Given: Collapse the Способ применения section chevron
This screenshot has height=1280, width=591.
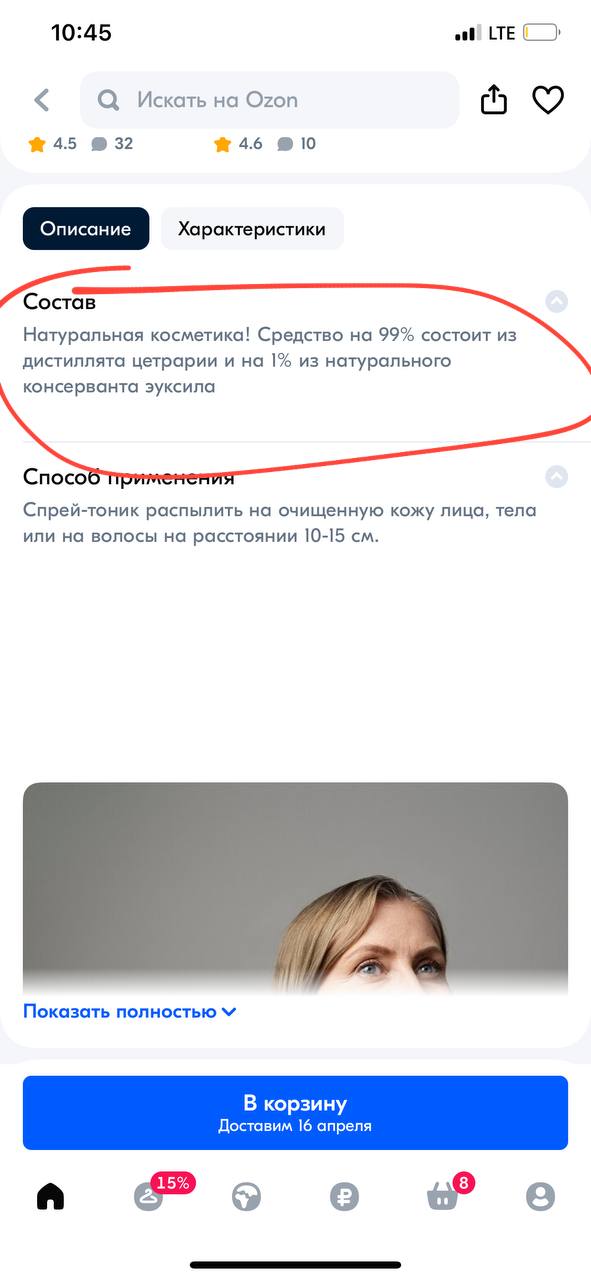Looking at the screenshot, I should [557, 477].
